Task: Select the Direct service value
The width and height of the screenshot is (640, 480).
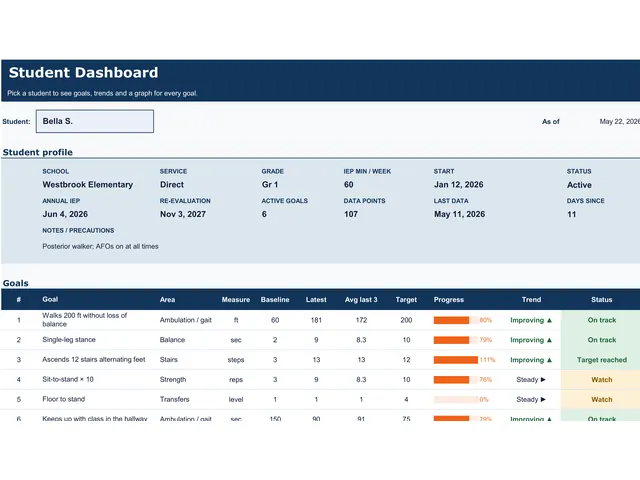Action: tap(172, 184)
